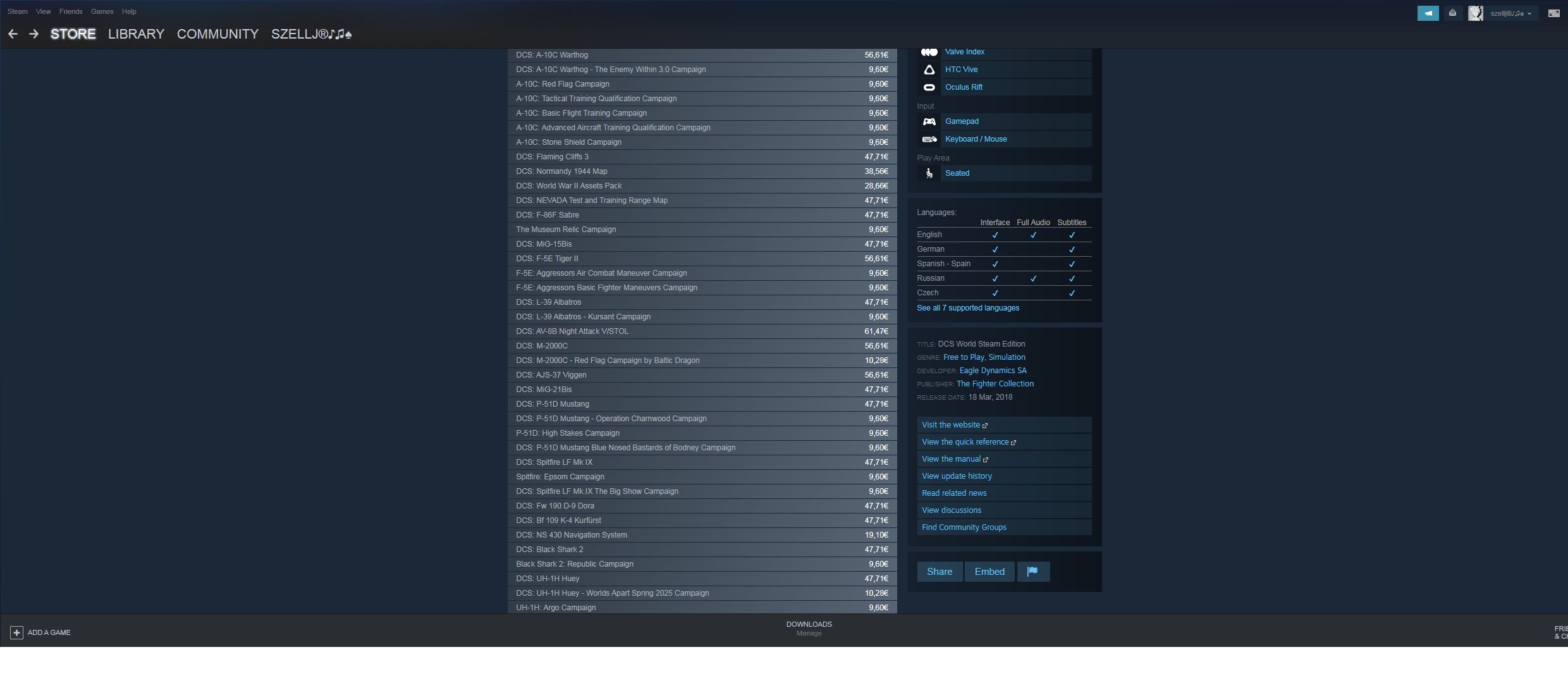Screen dimensions: 1568x683
Task: Switch to the LIBRARY tab
Action: (136, 34)
